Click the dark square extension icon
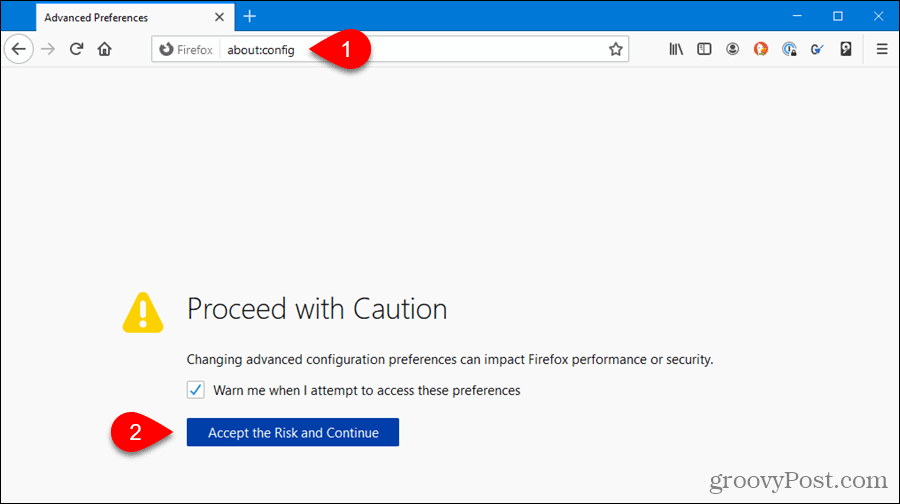Screen dimensions: 900x504 point(845,49)
